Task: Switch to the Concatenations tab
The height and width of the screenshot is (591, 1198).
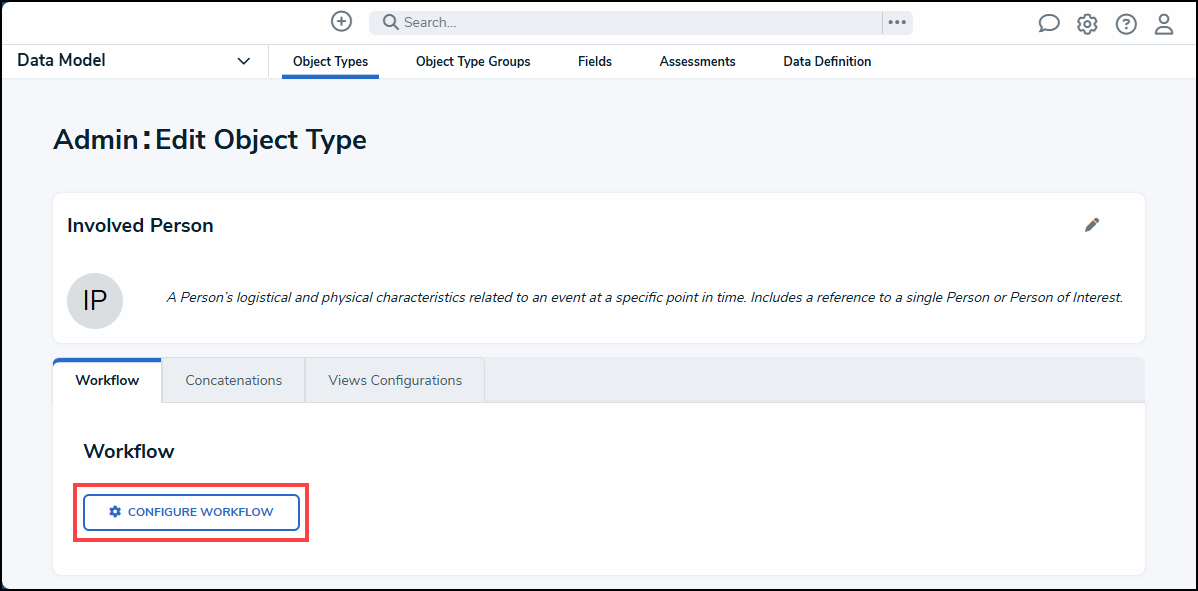Action: click(234, 380)
